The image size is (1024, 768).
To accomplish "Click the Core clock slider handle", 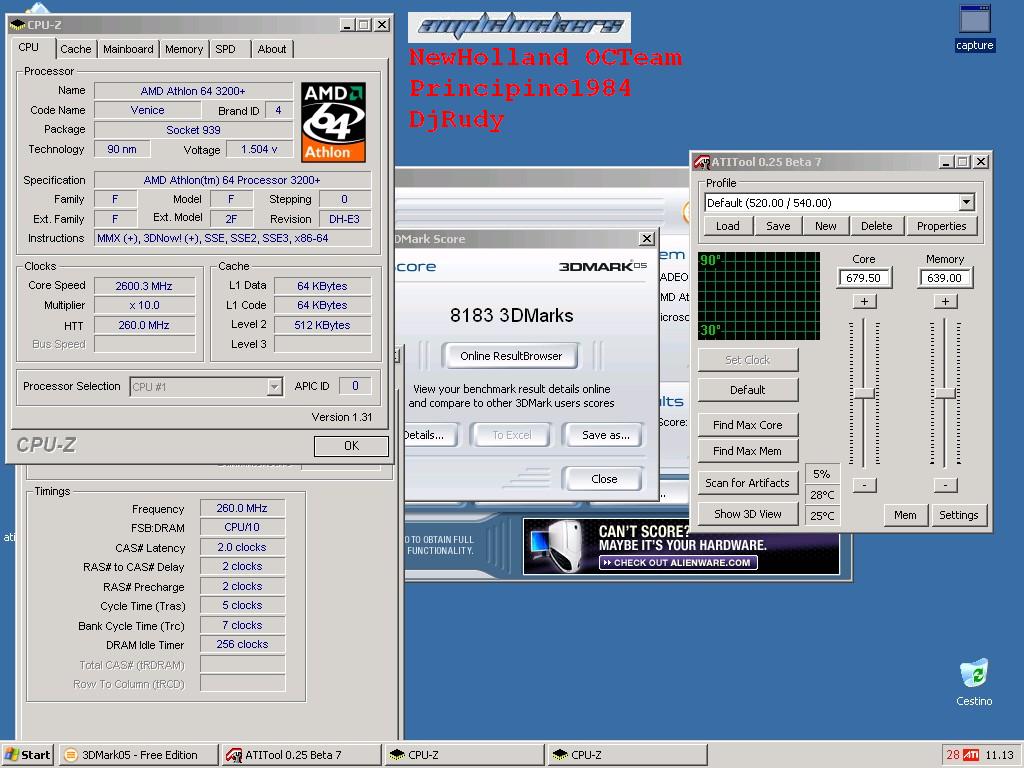I will tap(865, 393).
